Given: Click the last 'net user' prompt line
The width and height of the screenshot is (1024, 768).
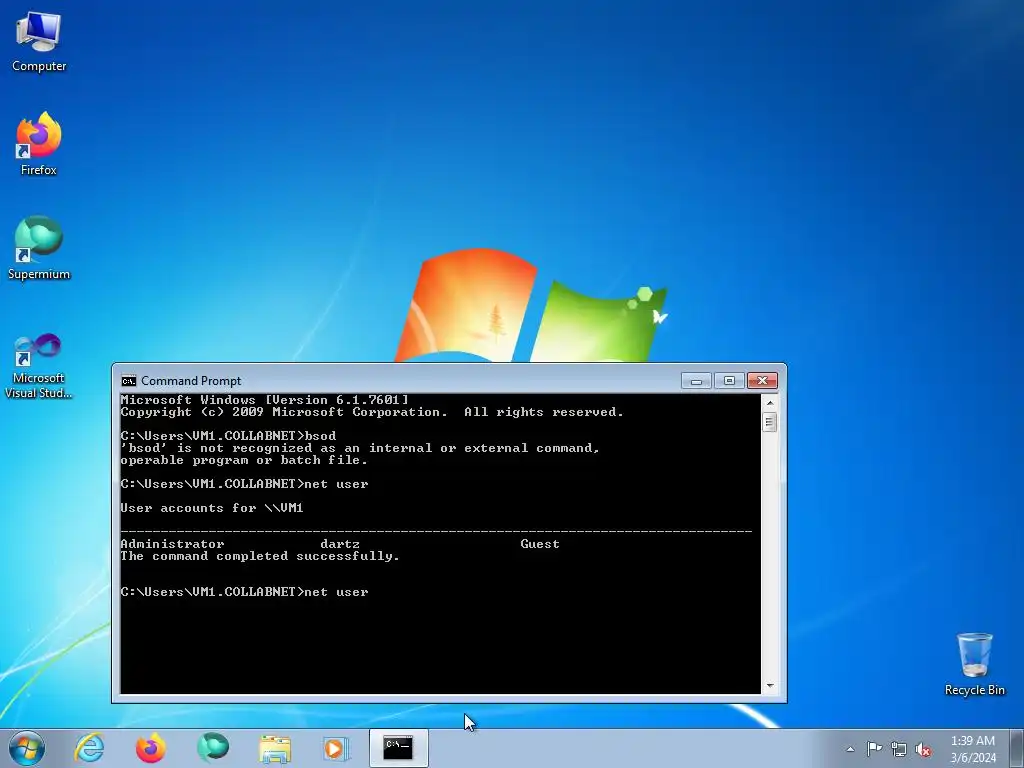Looking at the screenshot, I should tap(245, 592).
